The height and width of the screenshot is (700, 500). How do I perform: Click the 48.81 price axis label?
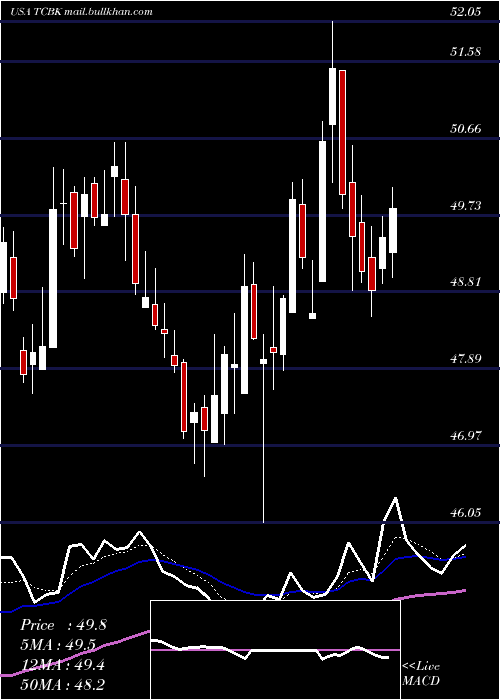point(466,282)
